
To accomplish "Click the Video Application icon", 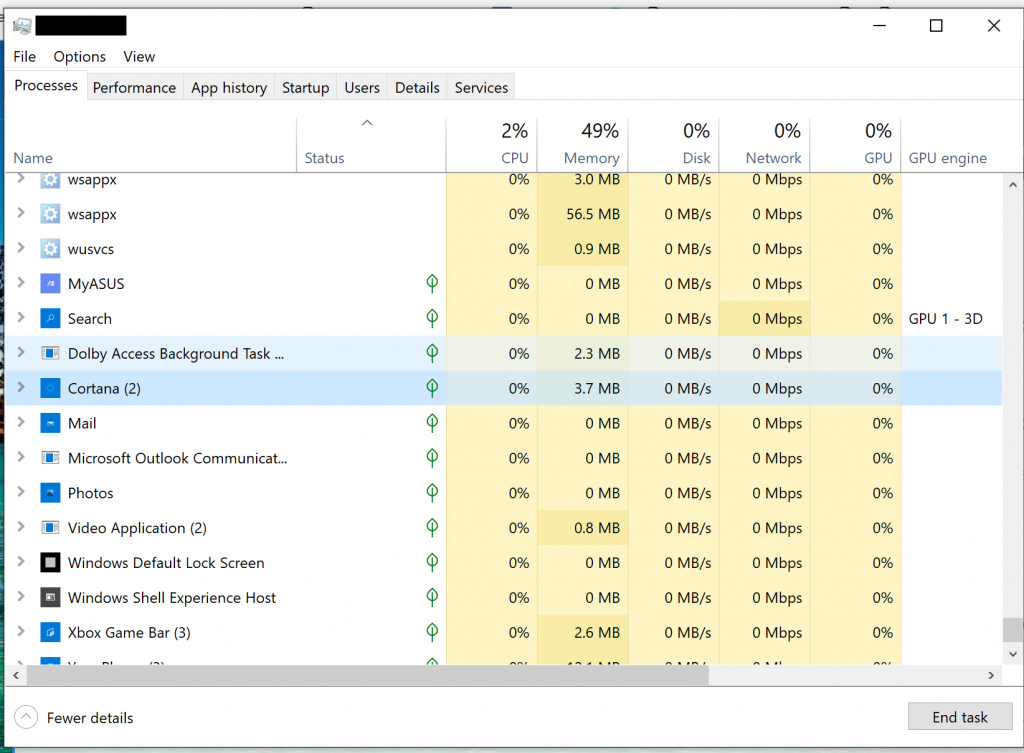I will [x=50, y=528].
